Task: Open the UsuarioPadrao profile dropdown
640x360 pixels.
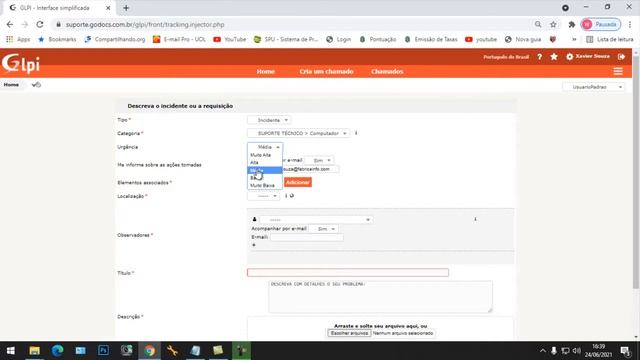Action: click(593, 87)
